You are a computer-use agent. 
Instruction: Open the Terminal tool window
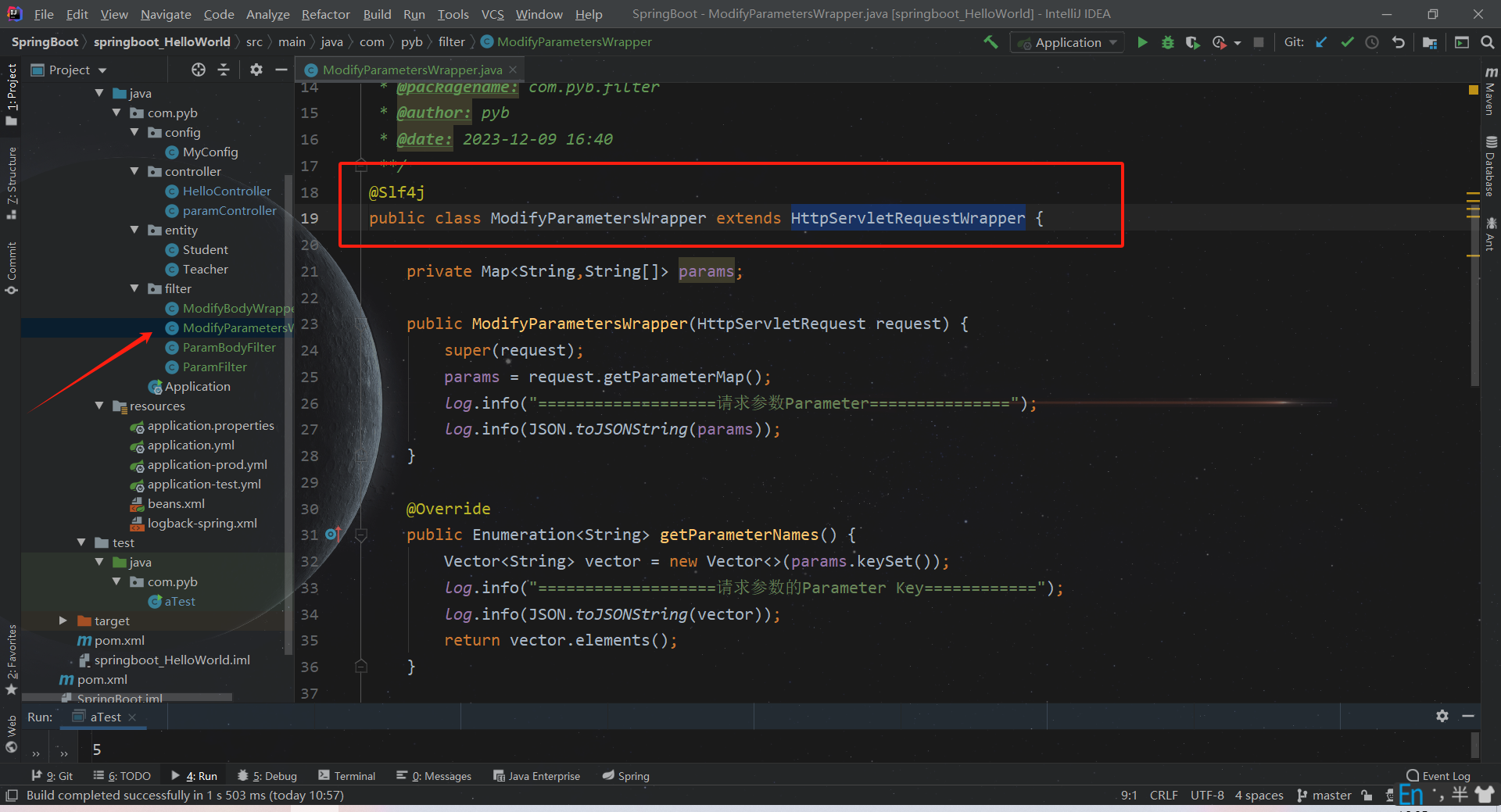tap(346, 776)
